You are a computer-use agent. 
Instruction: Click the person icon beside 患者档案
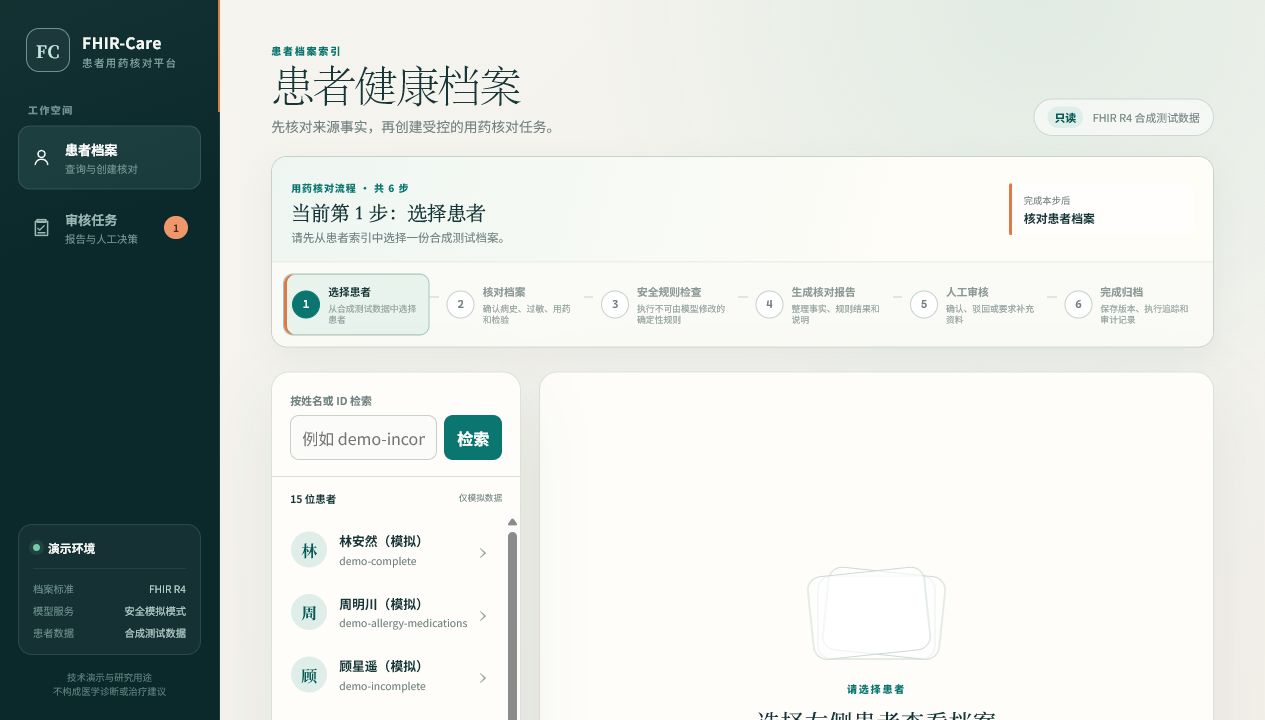(41, 158)
